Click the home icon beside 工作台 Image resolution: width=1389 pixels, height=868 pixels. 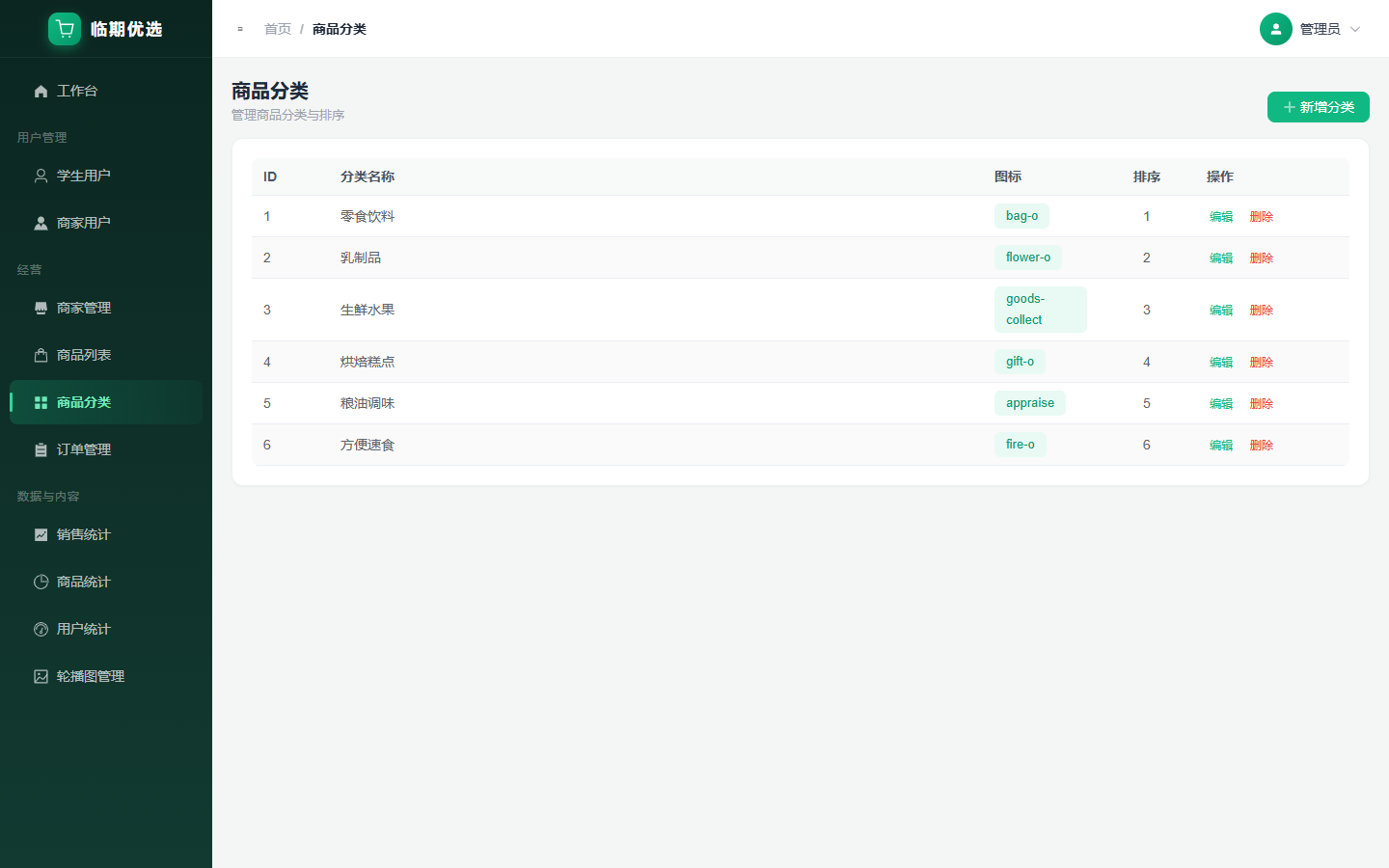[x=41, y=91]
